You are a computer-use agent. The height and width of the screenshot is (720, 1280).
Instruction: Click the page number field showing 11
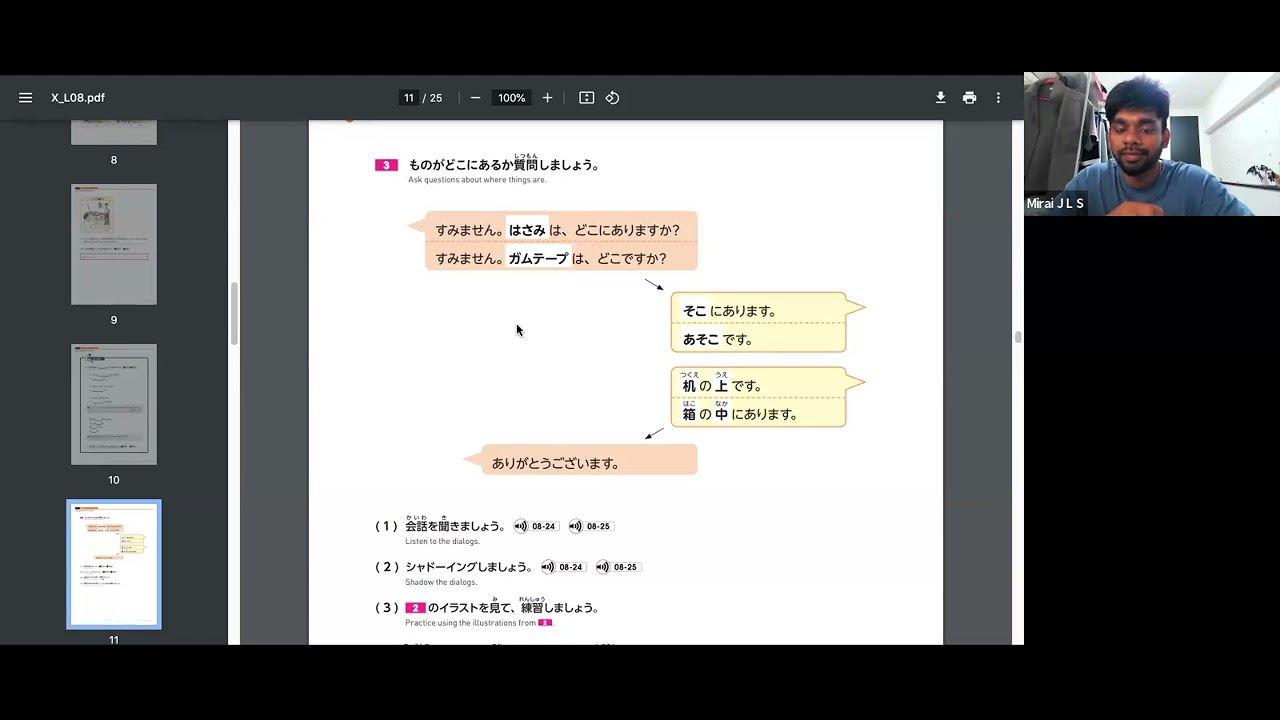coord(408,98)
